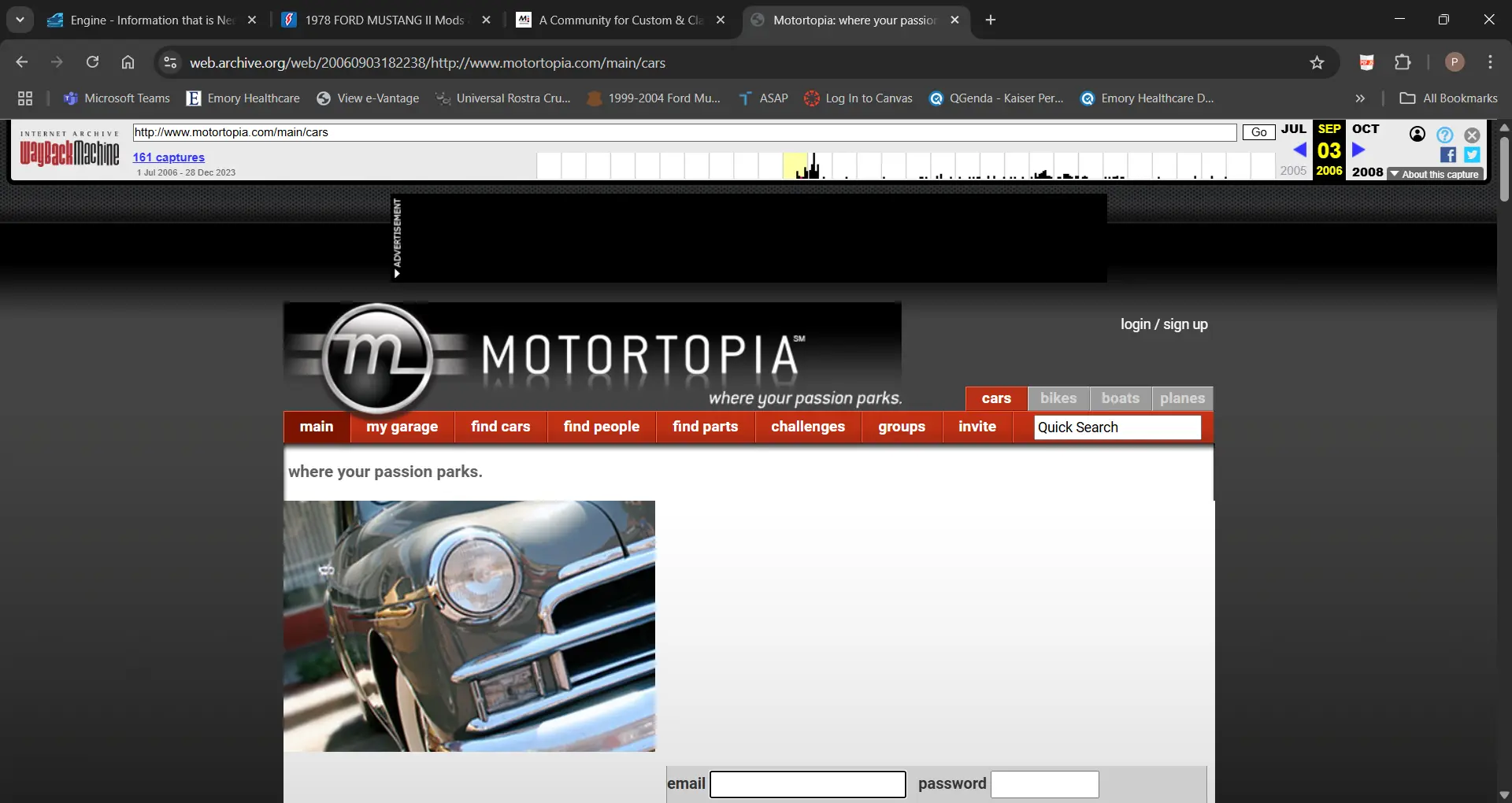1512x803 pixels.
Task: Reload the current page
Action: click(x=92, y=62)
